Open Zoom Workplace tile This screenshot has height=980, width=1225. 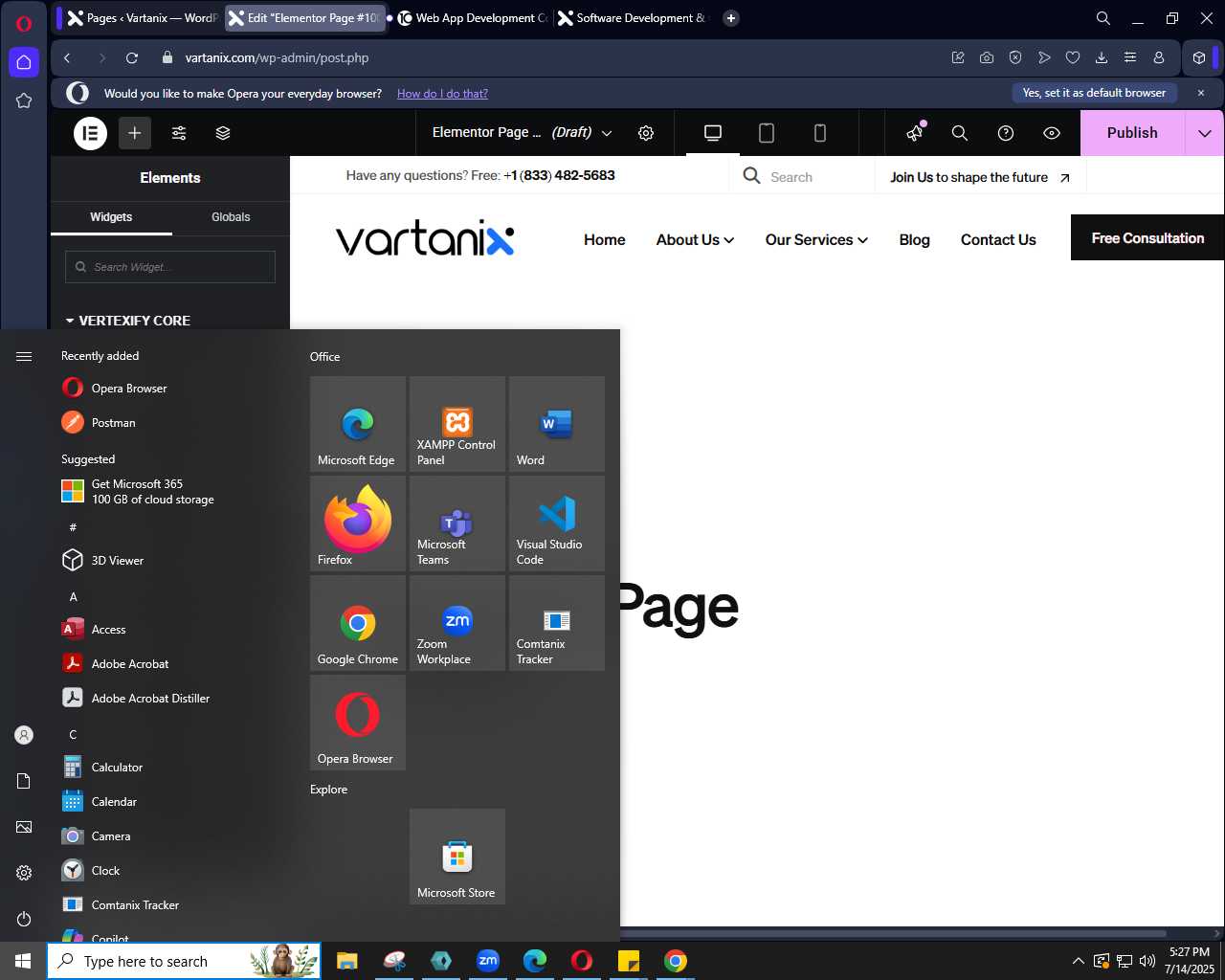click(x=457, y=623)
